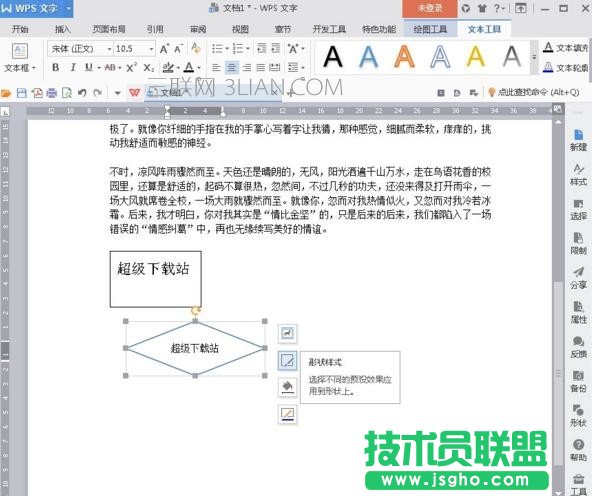The height and width of the screenshot is (496, 592).
Task: Open the 插入 tab
Action: [63, 29]
